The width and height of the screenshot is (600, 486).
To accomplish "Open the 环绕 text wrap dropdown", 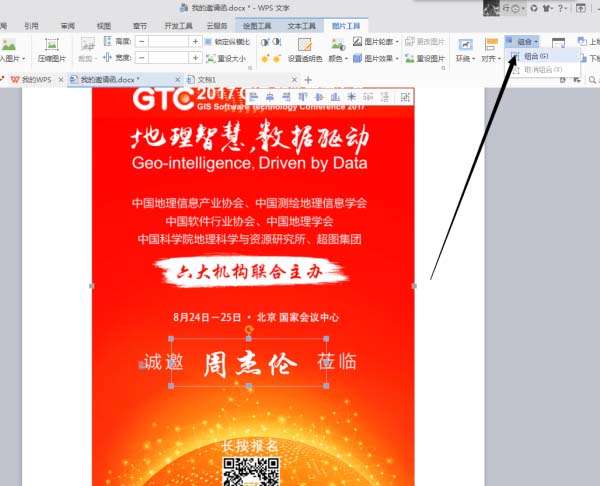I will tap(465, 50).
